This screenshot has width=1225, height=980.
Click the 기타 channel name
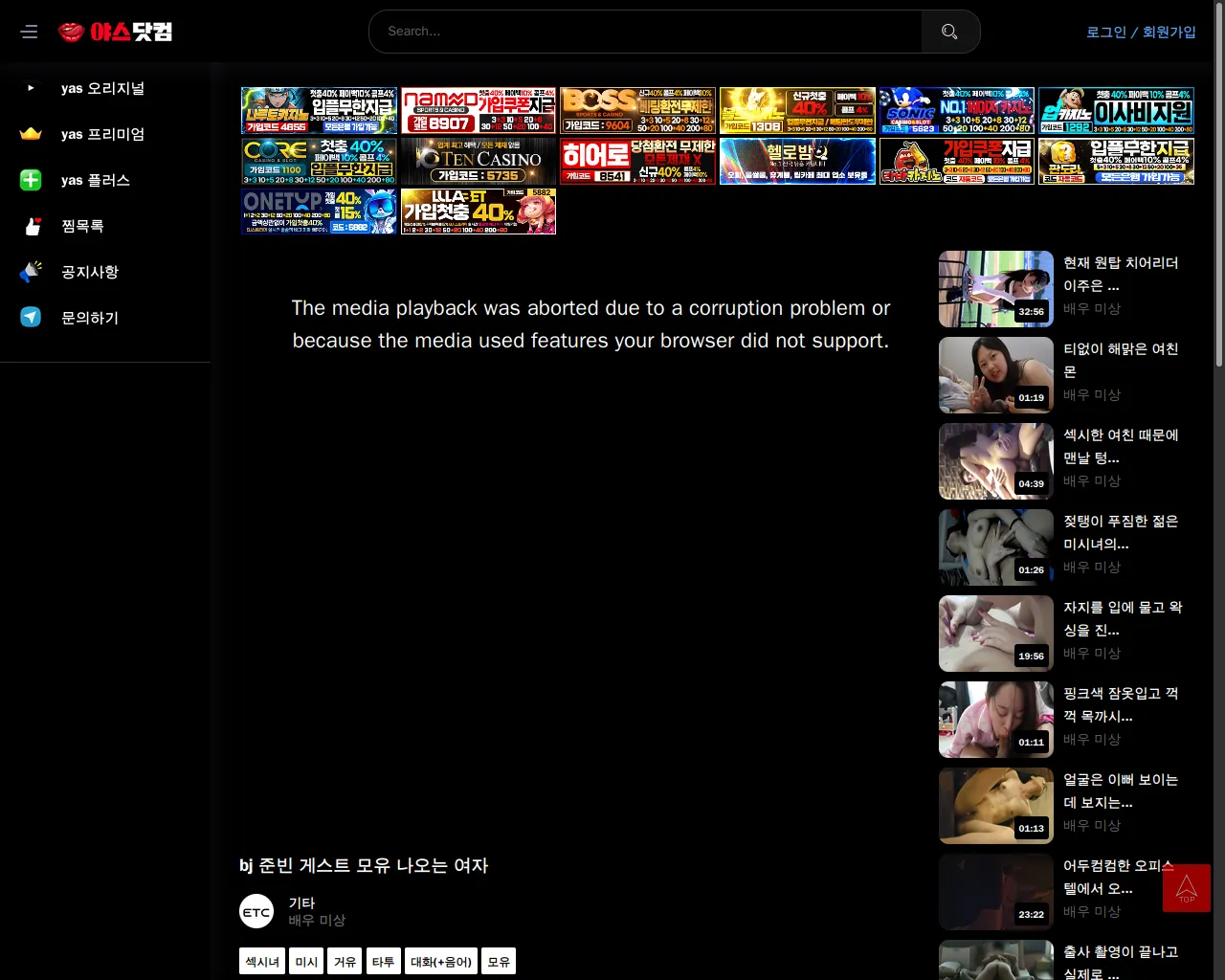301,902
